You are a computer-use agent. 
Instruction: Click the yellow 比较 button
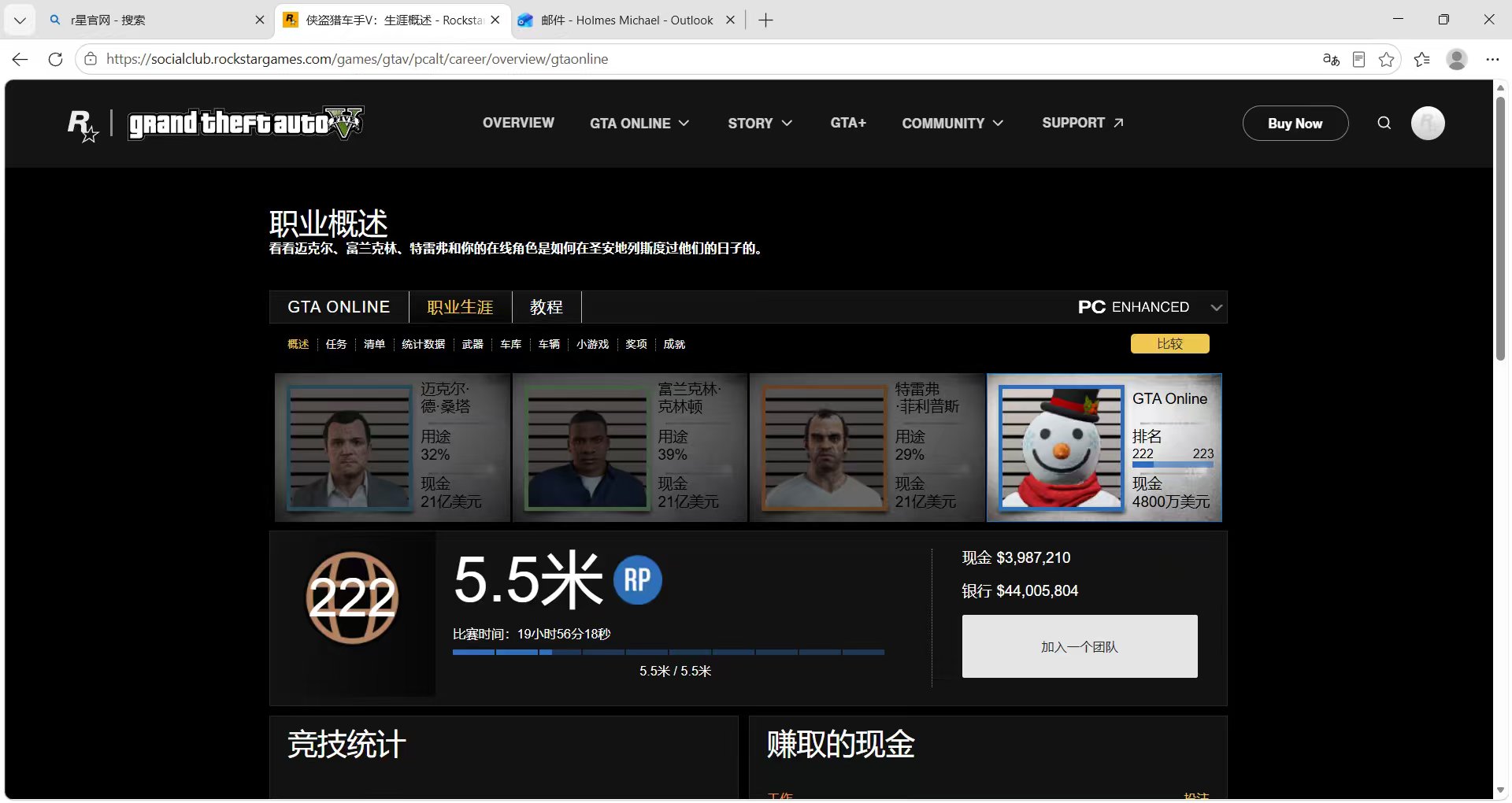tap(1169, 344)
